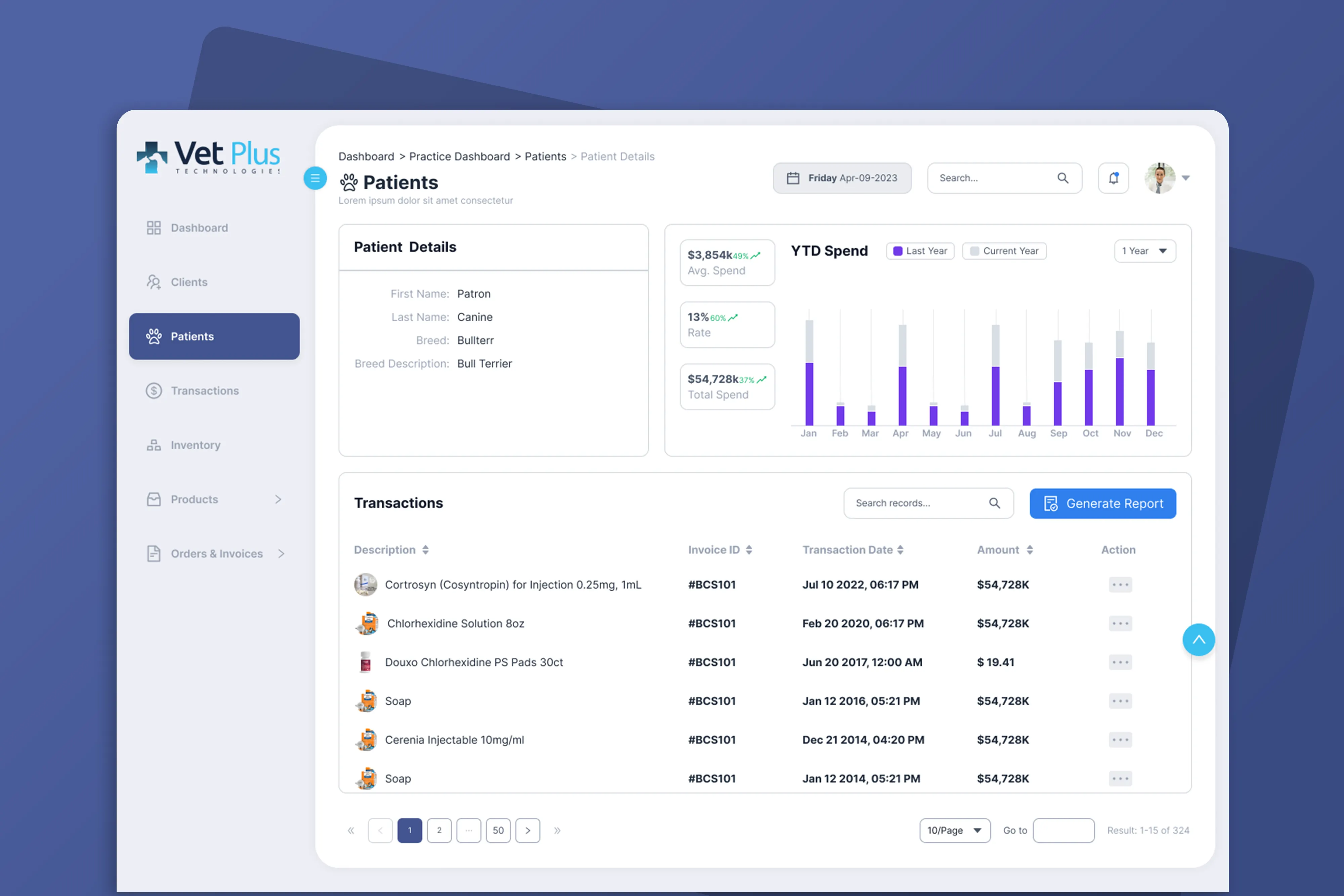
Task: Click the notification bell icon
Action: [x=1113, y=178]
